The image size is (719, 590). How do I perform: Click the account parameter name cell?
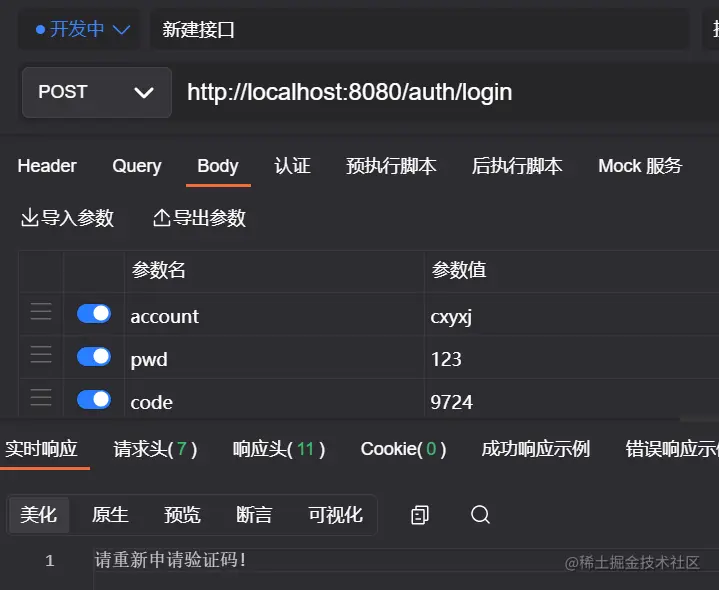[275, 315]
